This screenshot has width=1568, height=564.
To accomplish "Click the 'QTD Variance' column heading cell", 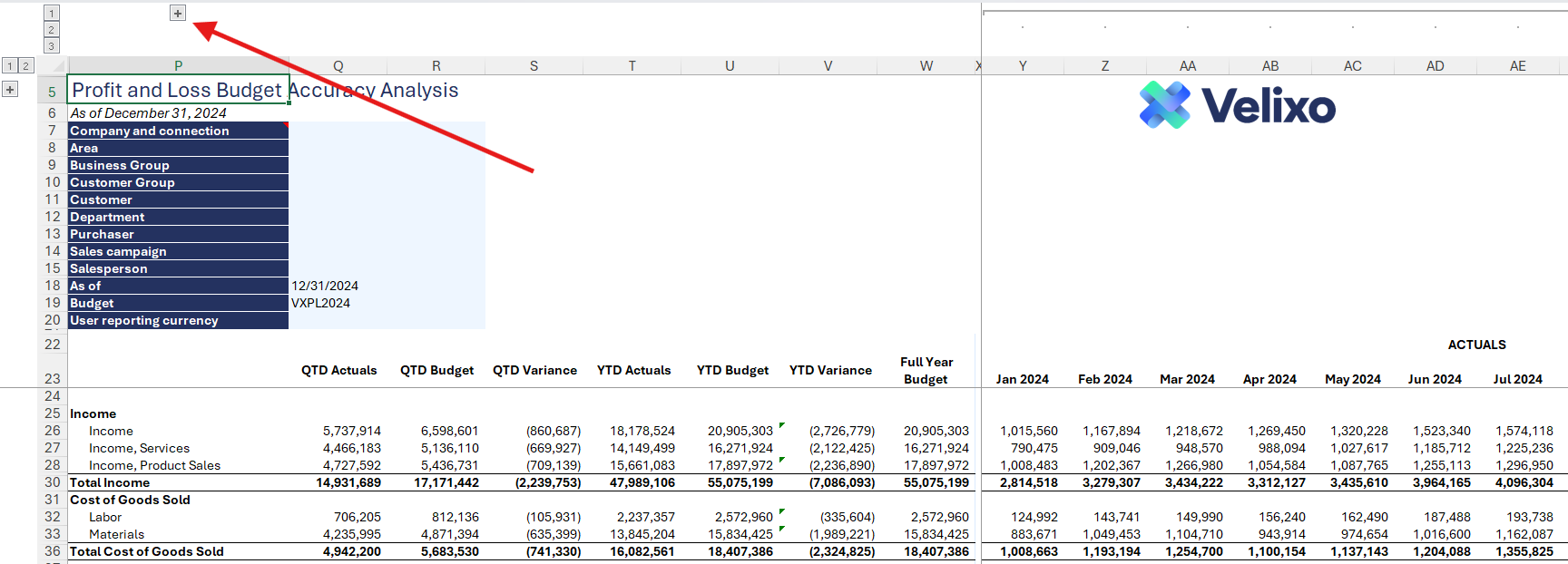I will point(534,370).
